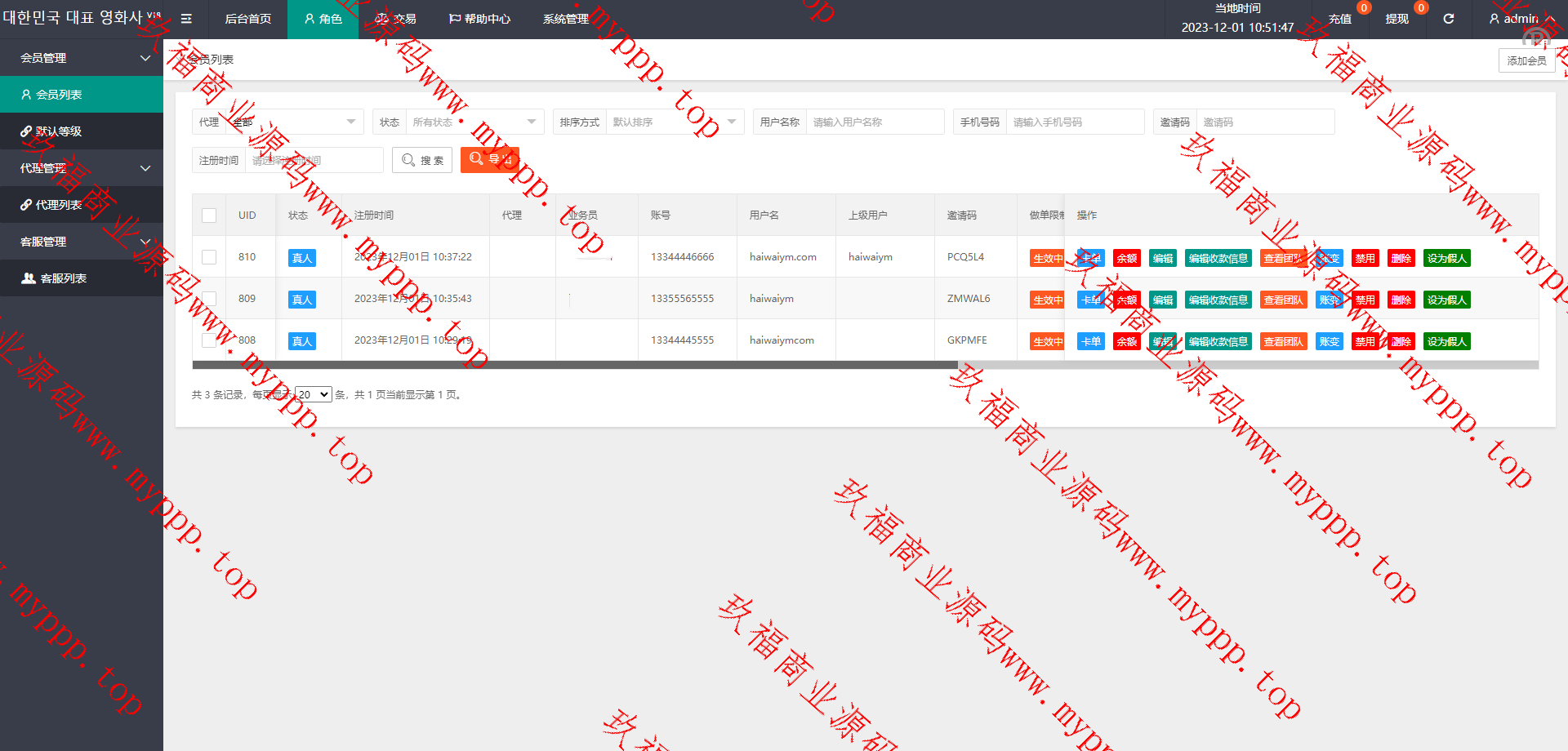The height and width of the screenshot is (751, 1568).
Task: Open 默认等级 link in the sidebar
Action: [x=82, y=131]
